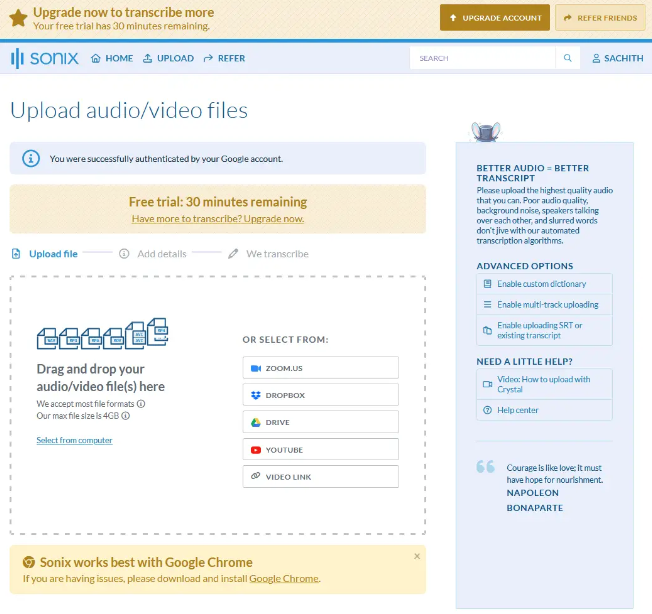The image size is (652, 614).
Task: Enable custom dictionary option
Action: pos(544,284)
